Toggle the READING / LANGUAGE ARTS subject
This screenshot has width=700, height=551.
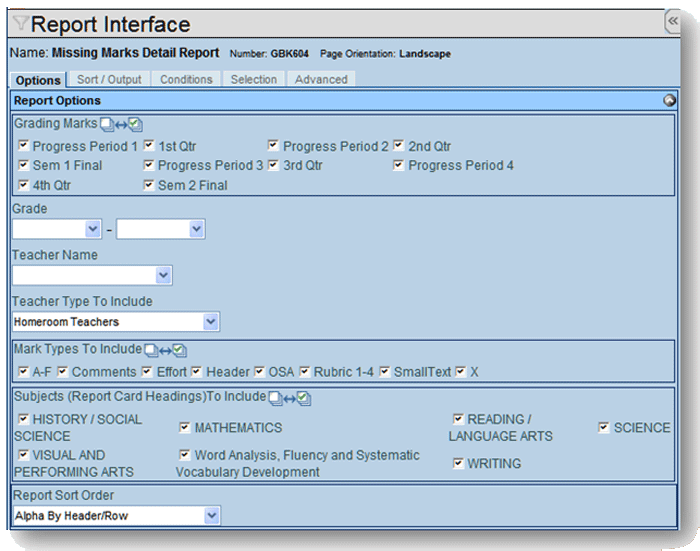click(x=458, y=418)
